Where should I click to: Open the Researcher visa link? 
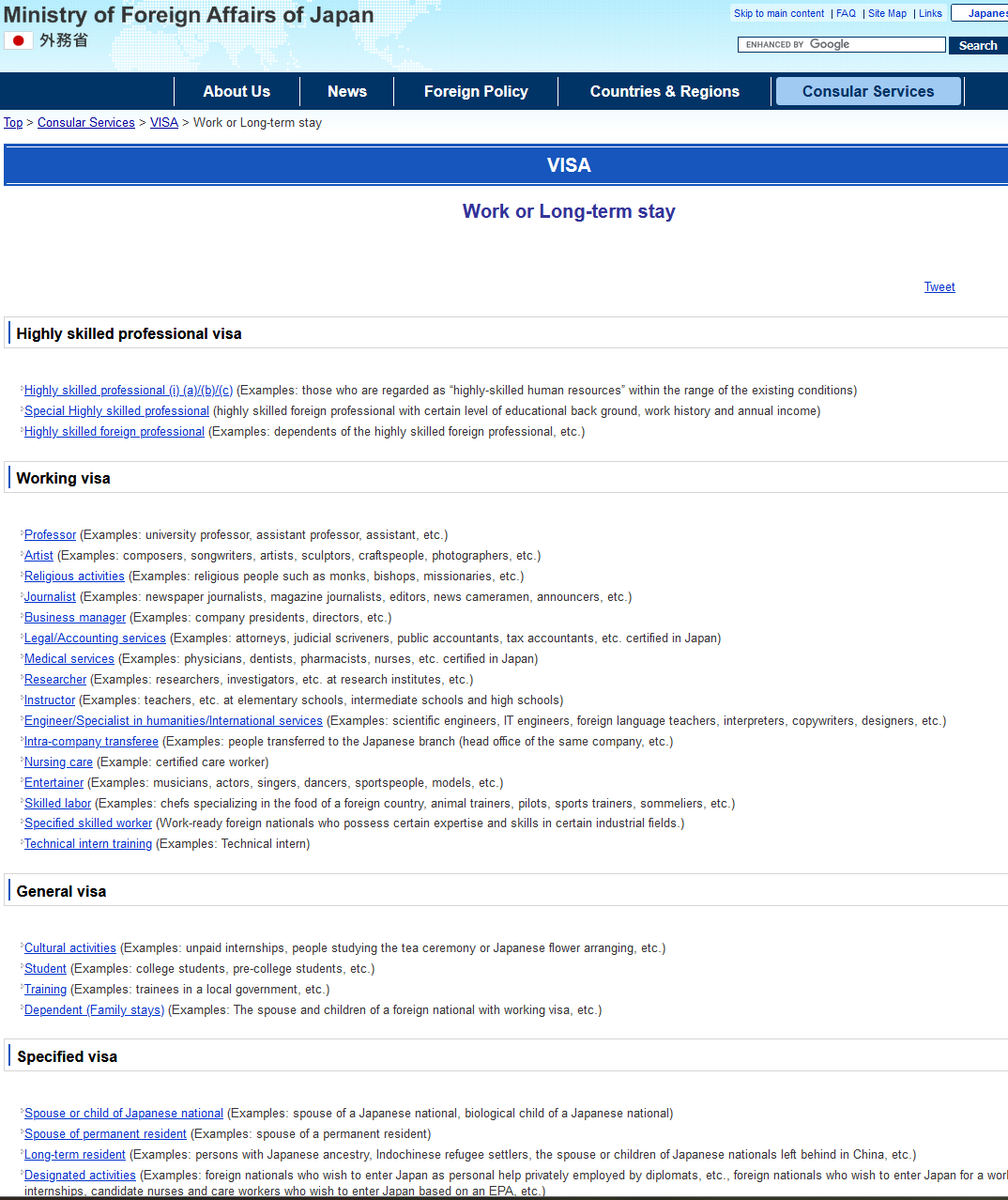[x=55, y=680]
